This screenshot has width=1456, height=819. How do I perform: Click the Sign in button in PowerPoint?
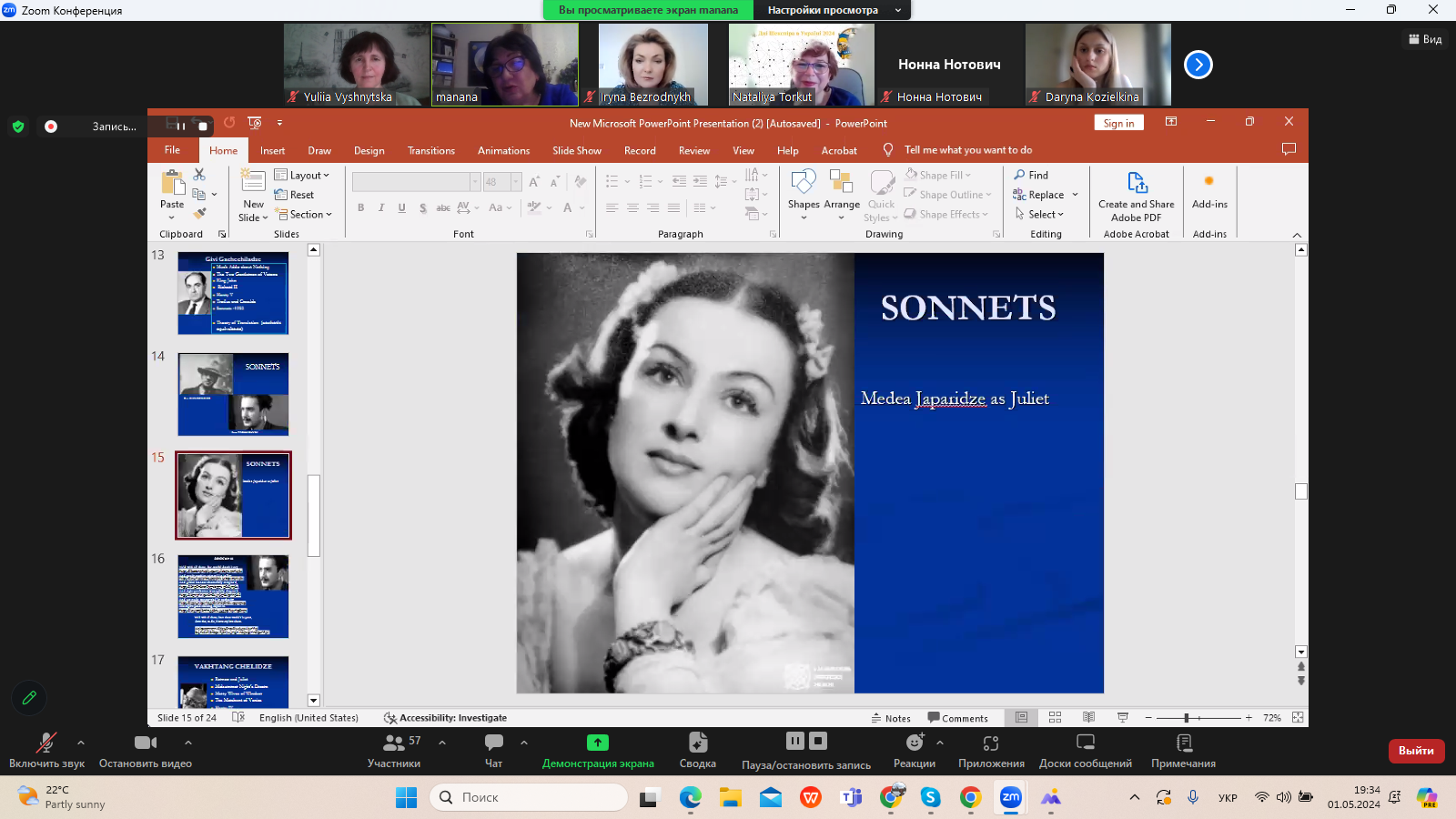[1118, 124]
